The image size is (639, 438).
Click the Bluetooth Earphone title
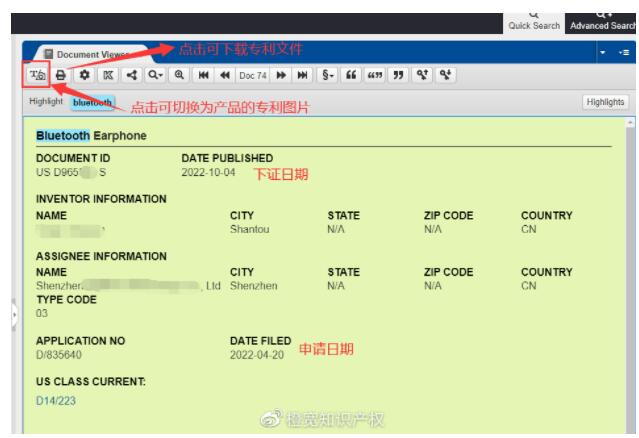(x=91, y=136)
